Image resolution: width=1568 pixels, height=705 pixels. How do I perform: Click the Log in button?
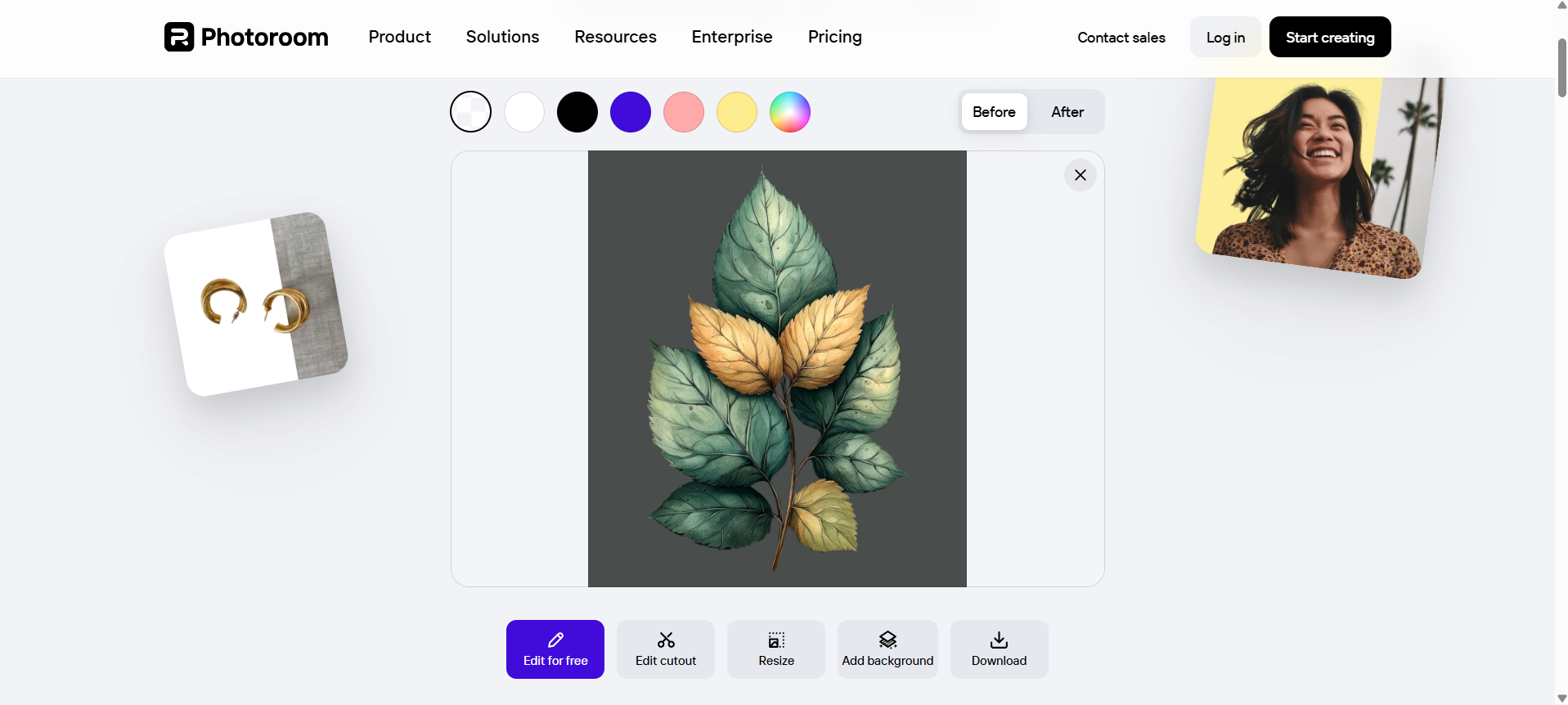tap(1224, 38)
